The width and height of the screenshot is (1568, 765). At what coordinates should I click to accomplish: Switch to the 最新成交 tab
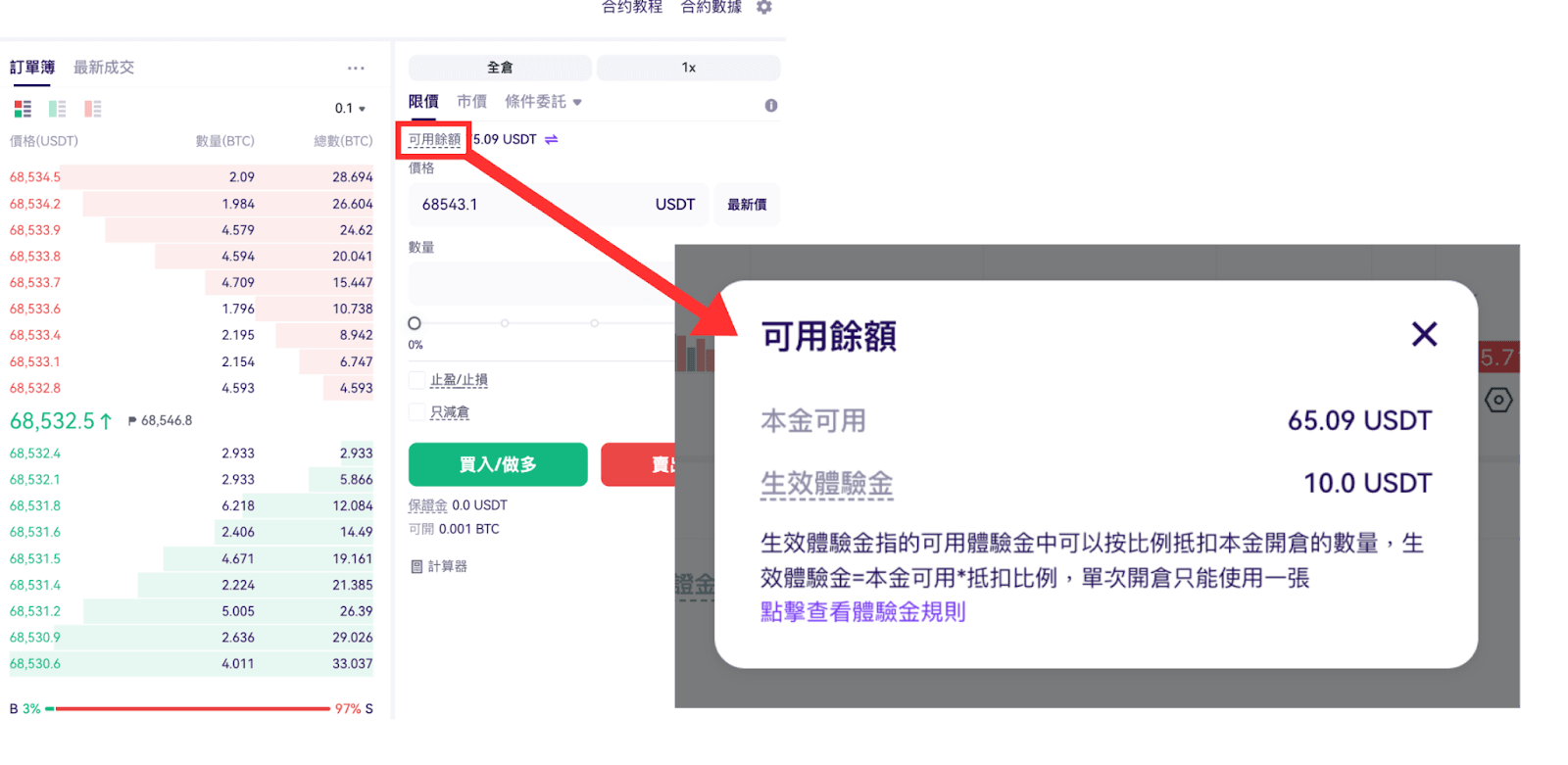click(x=104, y=68)
